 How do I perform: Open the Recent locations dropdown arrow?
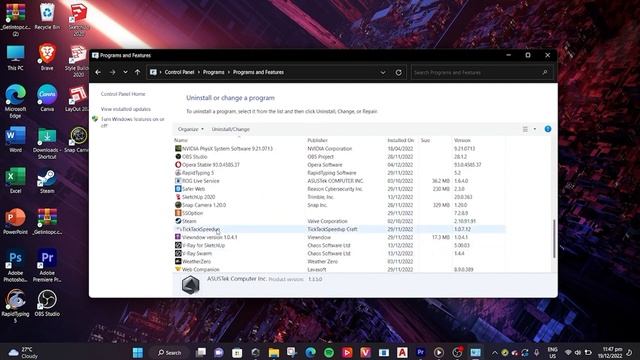click(x=125, y=72)
